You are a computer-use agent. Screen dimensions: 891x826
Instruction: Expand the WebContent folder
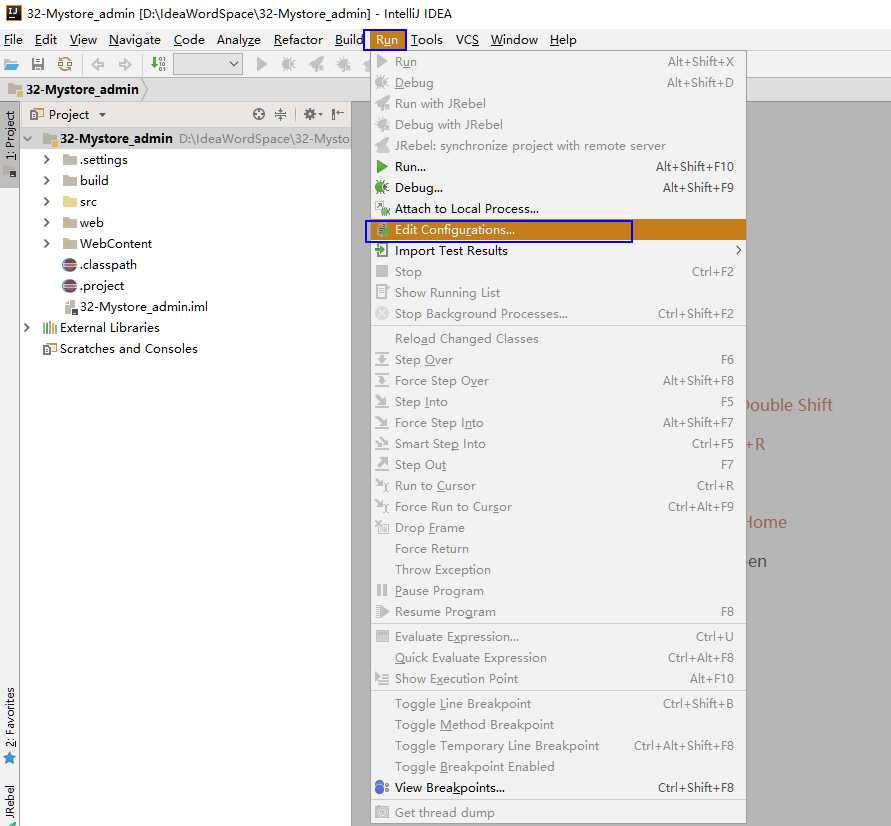point(47,244)
